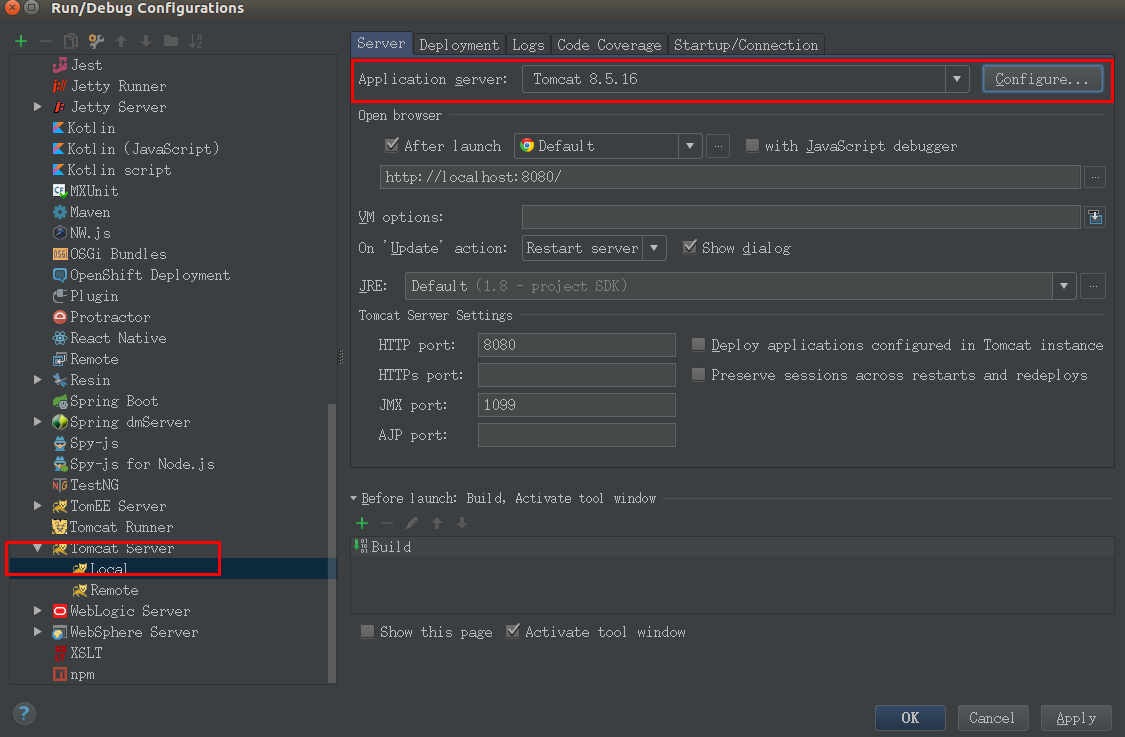The image size is (1125, 737).
Task: Expand the TomEE Server node
Action: (x=38, y=506)
